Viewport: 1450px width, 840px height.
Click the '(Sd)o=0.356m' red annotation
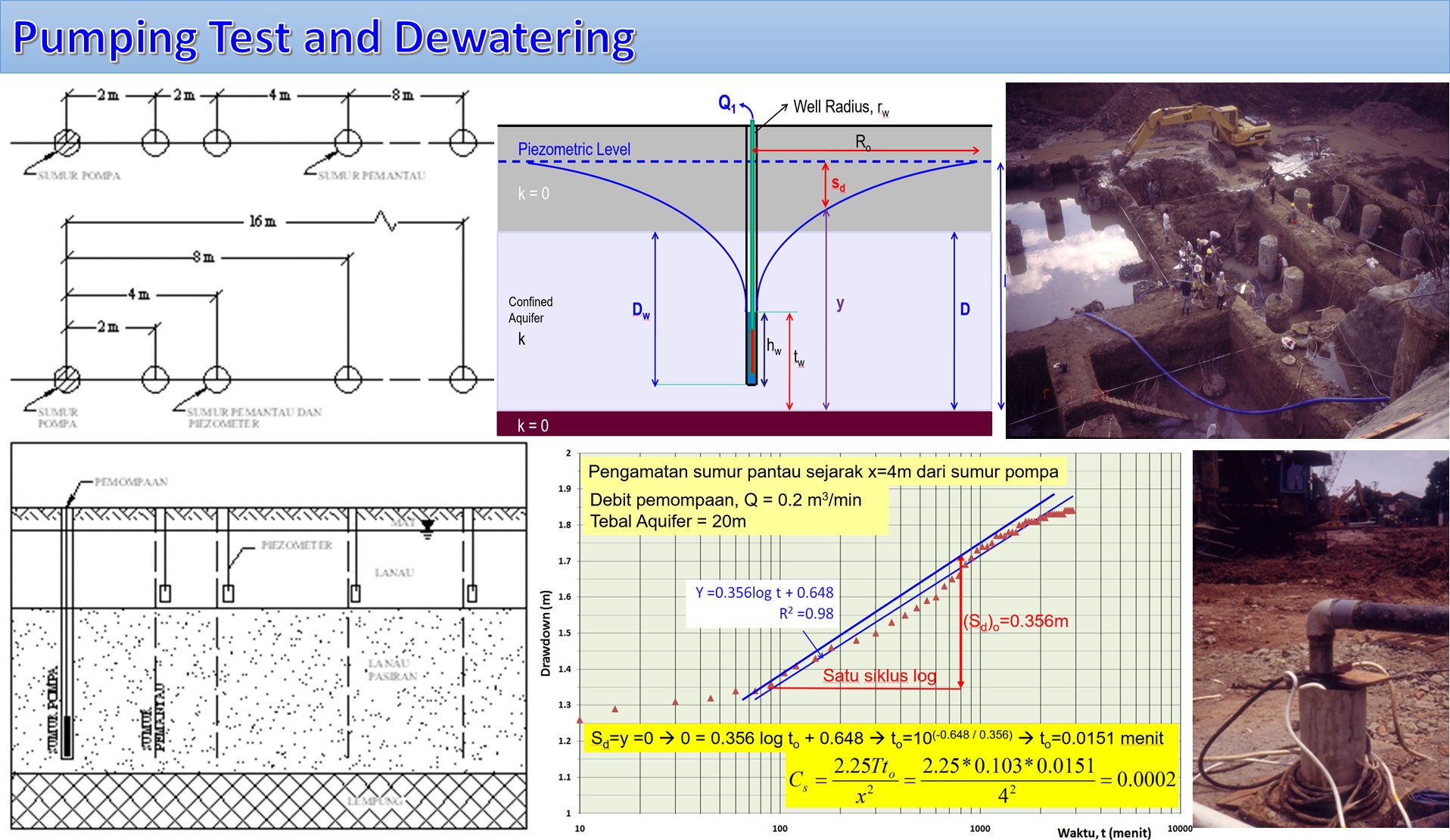(x=1016, y=622)
